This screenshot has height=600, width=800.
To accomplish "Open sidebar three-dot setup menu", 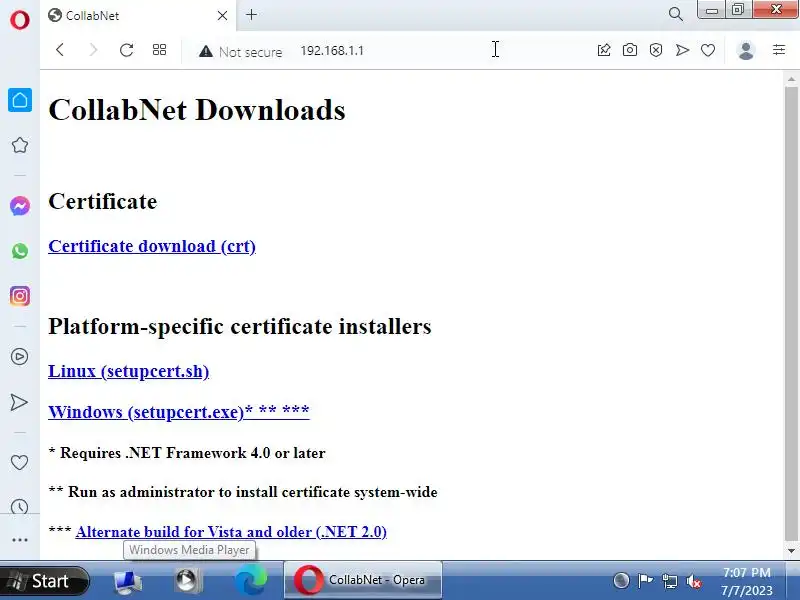I will [19, 539].
